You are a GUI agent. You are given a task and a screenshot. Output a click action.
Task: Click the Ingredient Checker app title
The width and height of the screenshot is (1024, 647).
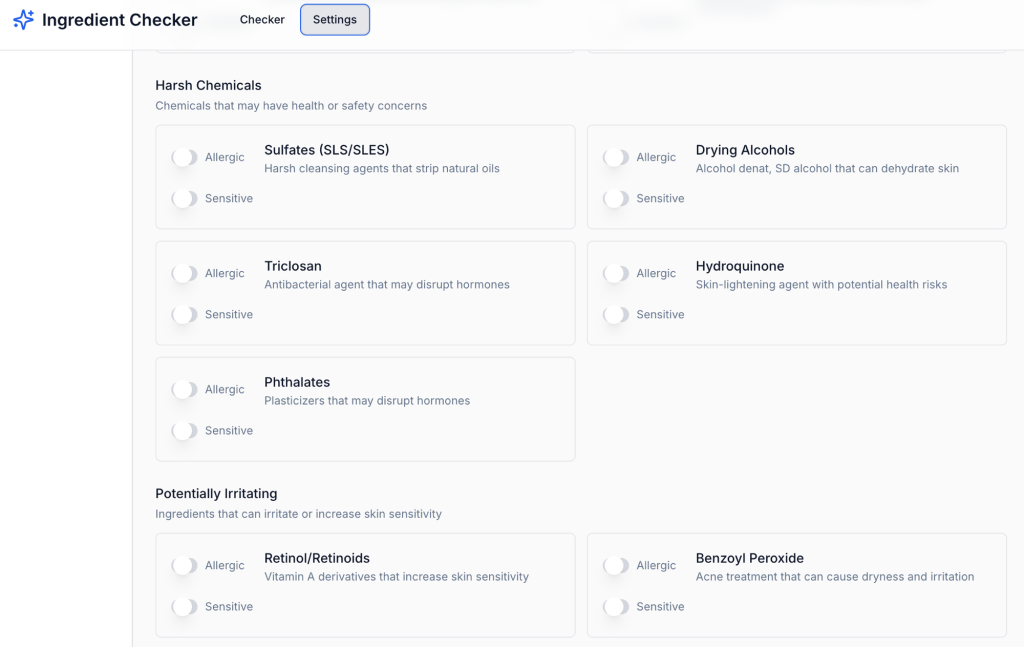click(x=119, y=20)
